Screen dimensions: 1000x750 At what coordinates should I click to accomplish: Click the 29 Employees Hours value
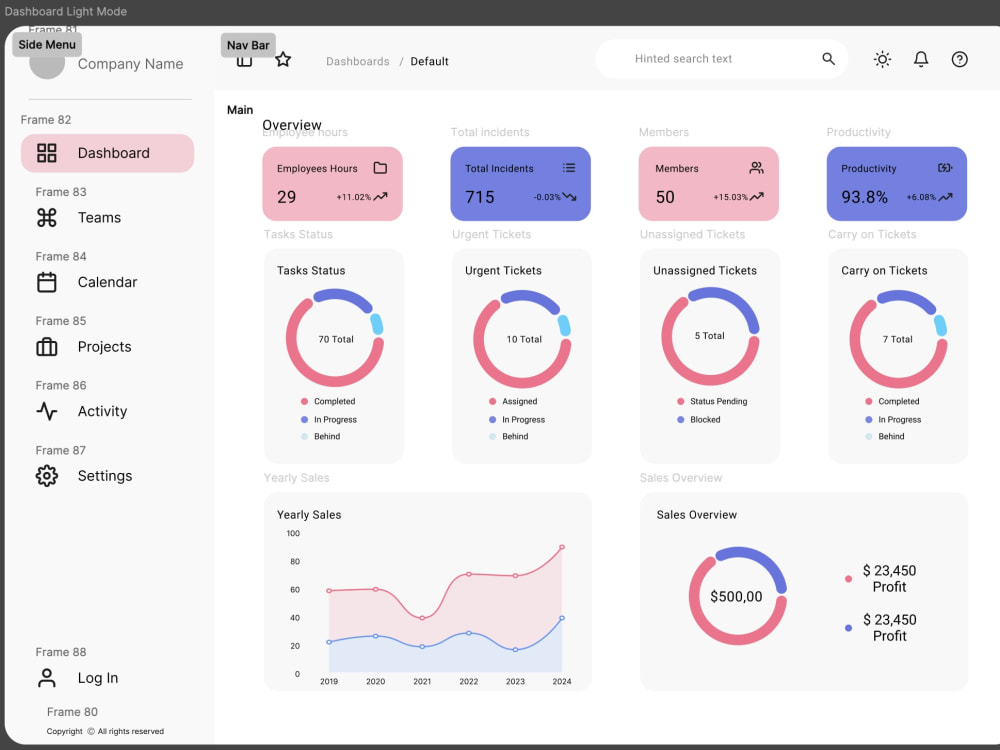click(x=286, y=197)
